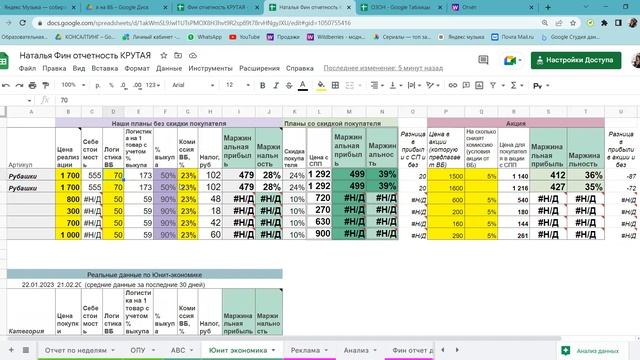Open text rotation dropdown
The image size is (640, 360).
[433, 85]
